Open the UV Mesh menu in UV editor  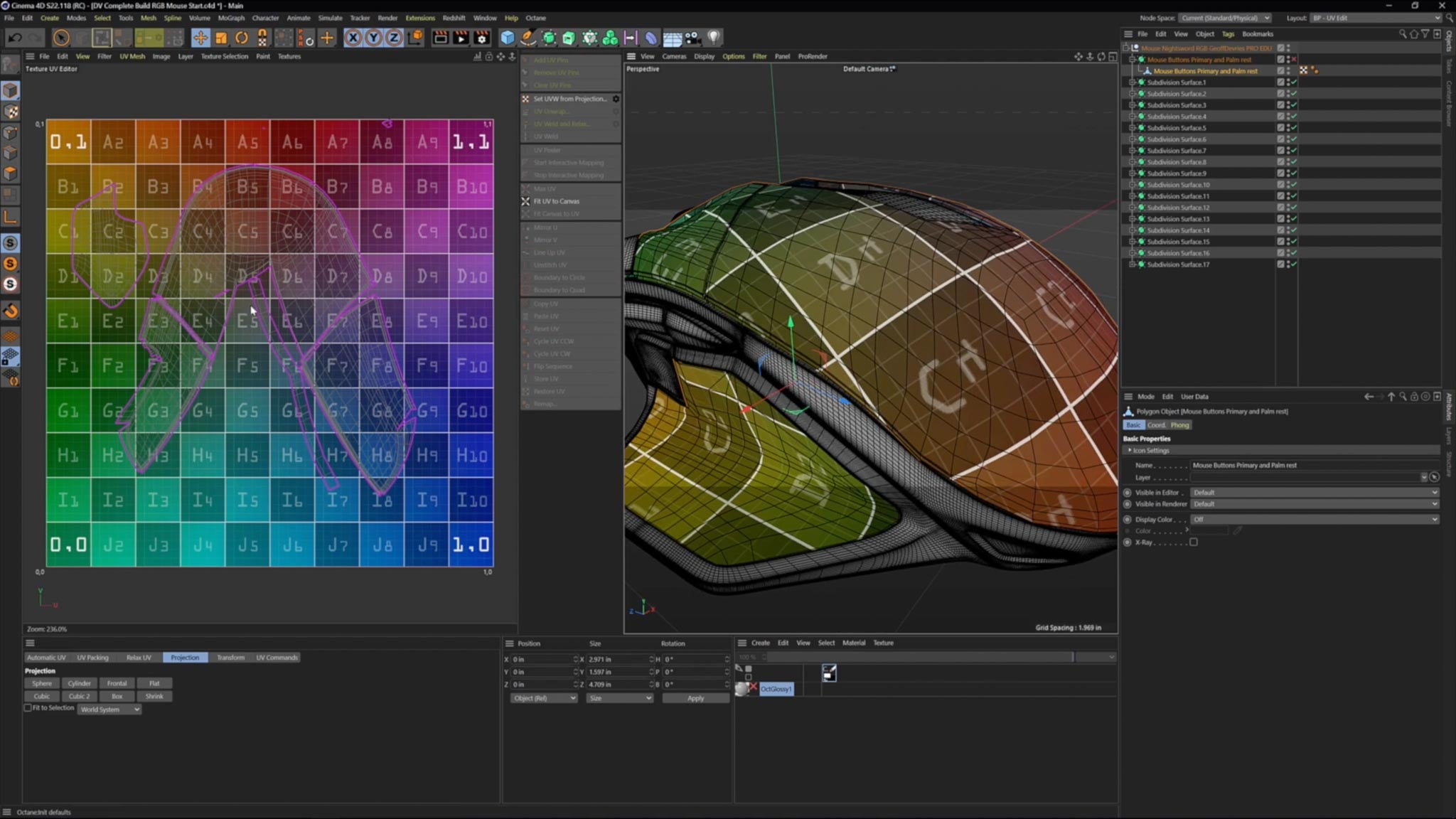point(132,56)
